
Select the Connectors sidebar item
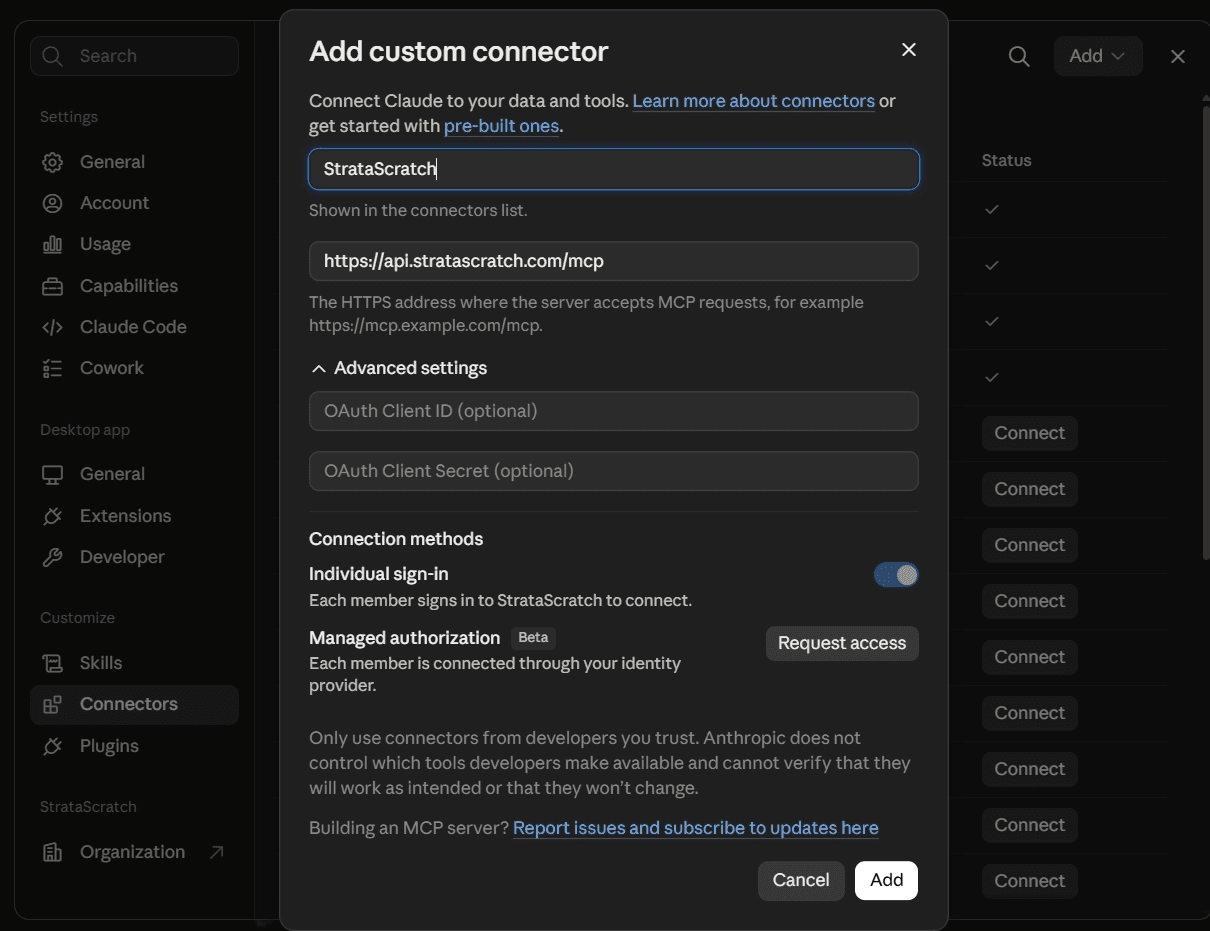135,704
